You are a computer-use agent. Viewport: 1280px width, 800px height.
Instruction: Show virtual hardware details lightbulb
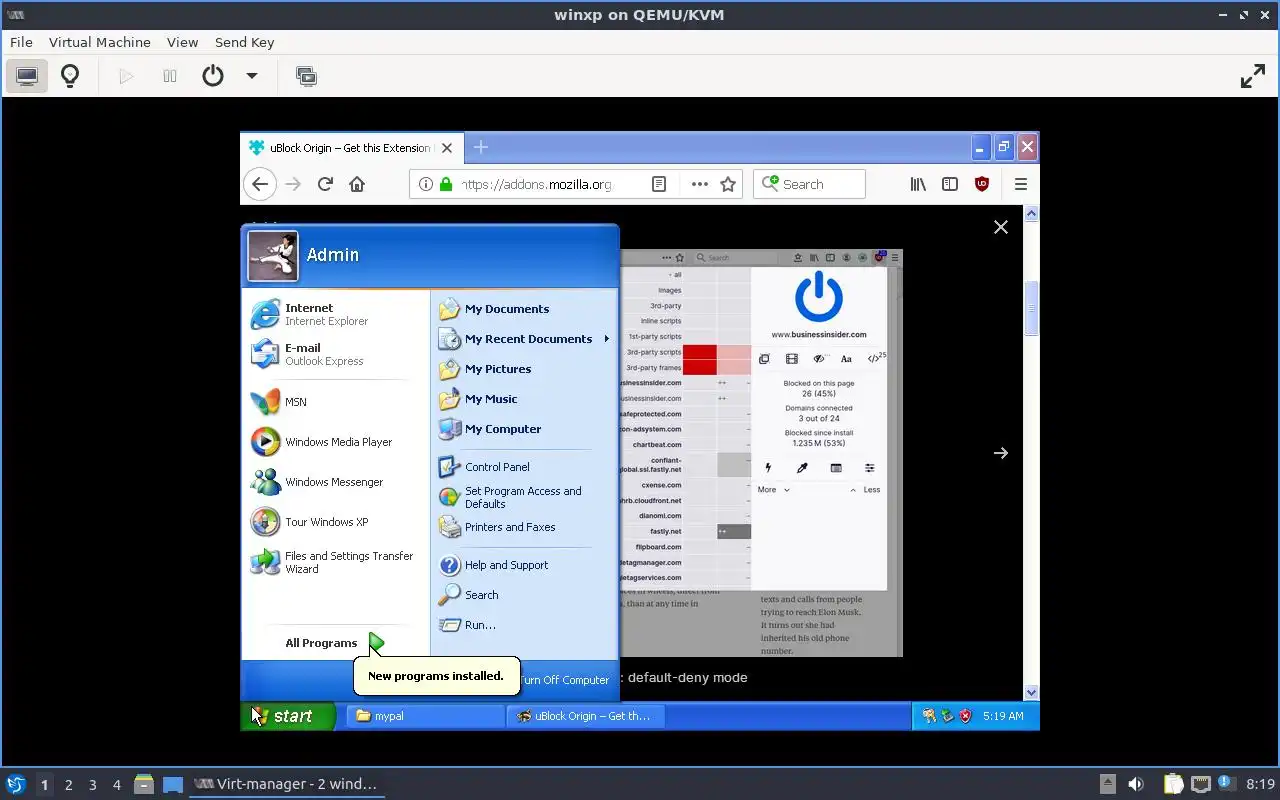(x=70, y=76)
